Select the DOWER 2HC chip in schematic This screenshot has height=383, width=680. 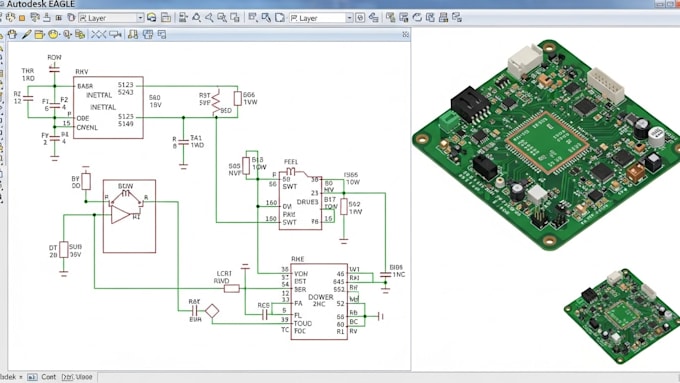pos(320,301)
